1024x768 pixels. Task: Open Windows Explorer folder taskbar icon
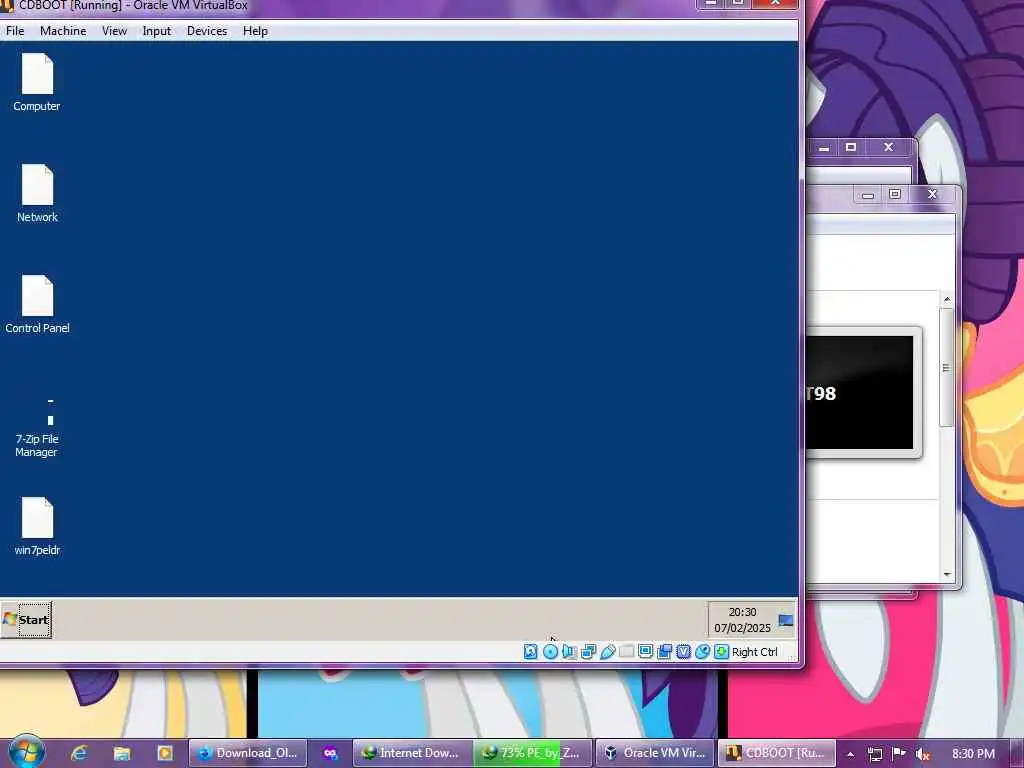[x=122, y=753]
